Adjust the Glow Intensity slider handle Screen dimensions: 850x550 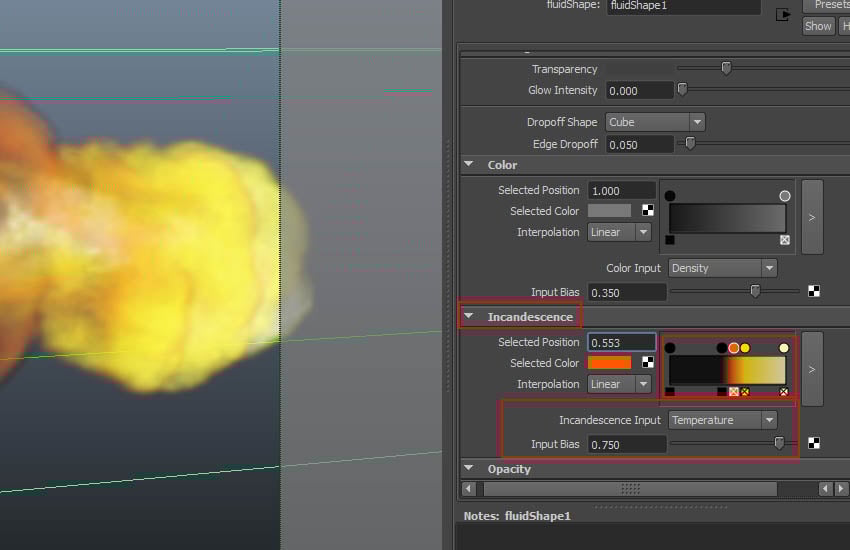click(x=682, y=89)
